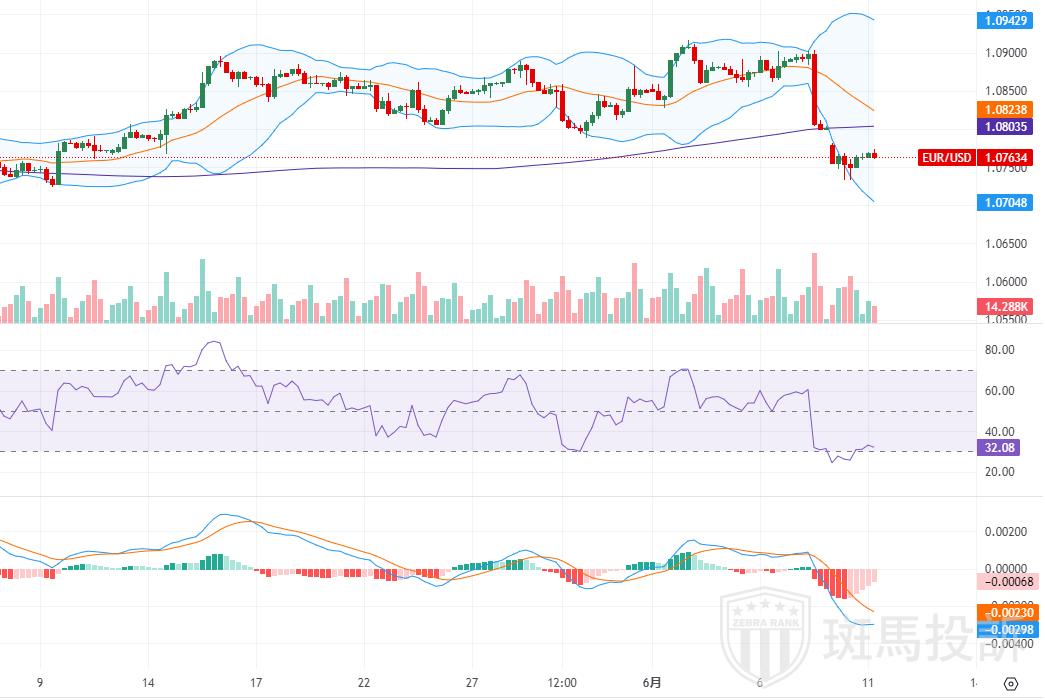Click the 14.288K volume label
1045x700 pixels.
tap(1009, 308)
